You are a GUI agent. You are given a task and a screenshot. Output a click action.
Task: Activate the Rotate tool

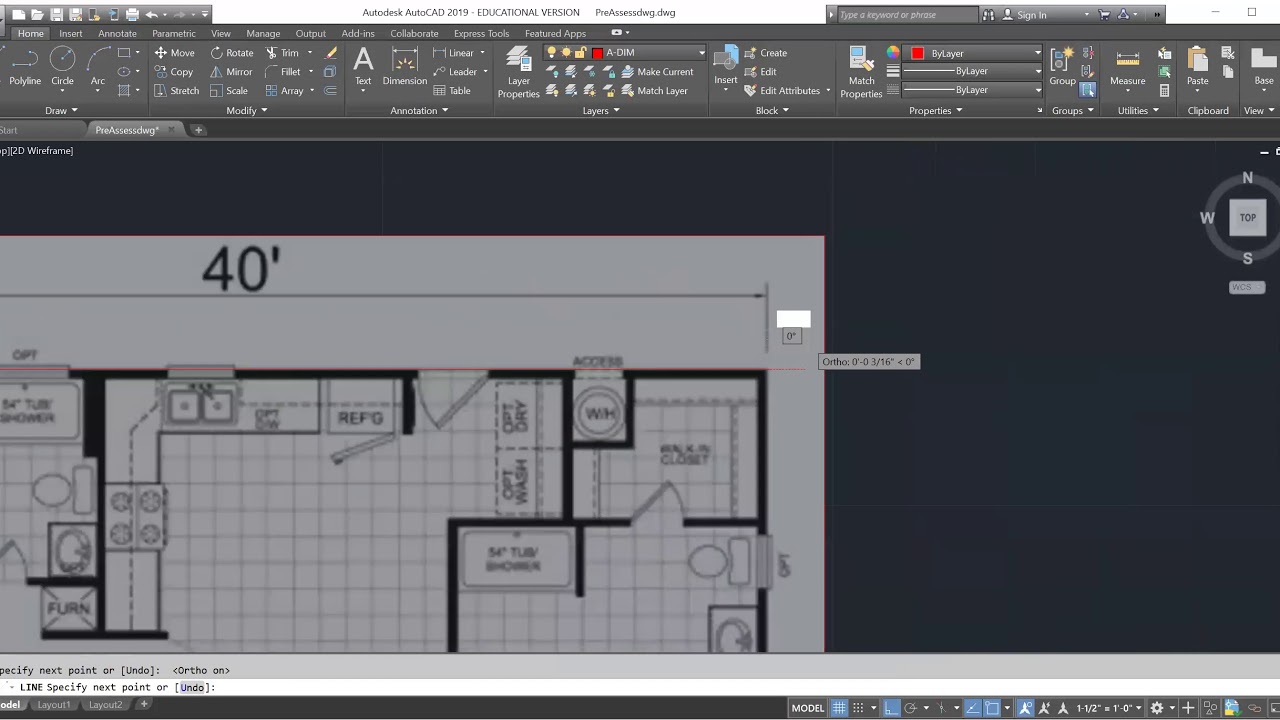coord(232,53)
